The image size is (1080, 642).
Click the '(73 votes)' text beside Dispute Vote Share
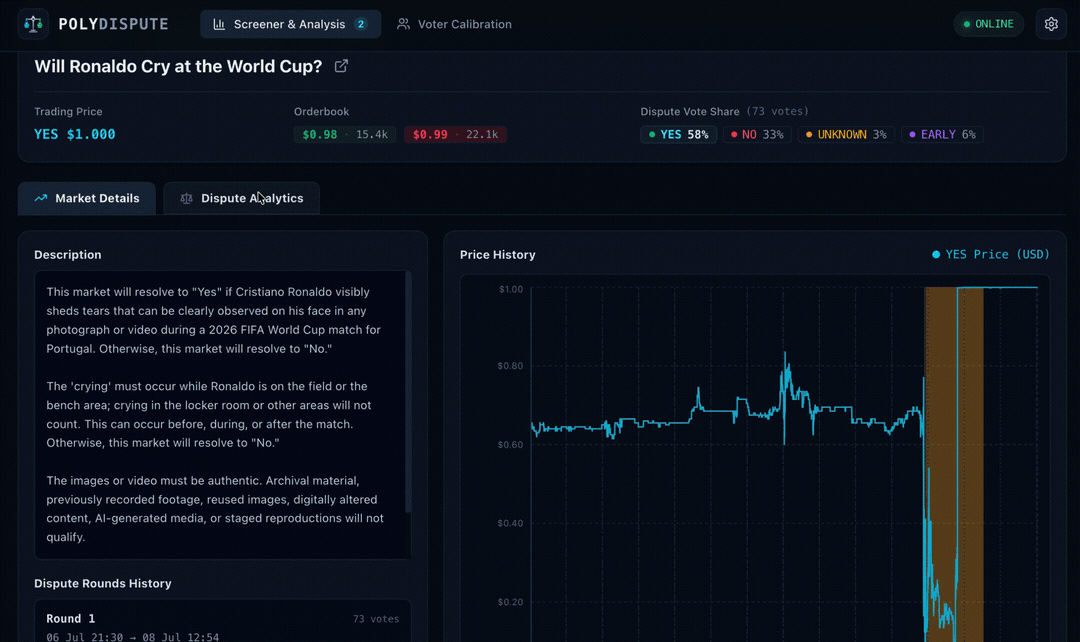click(778, 111)
